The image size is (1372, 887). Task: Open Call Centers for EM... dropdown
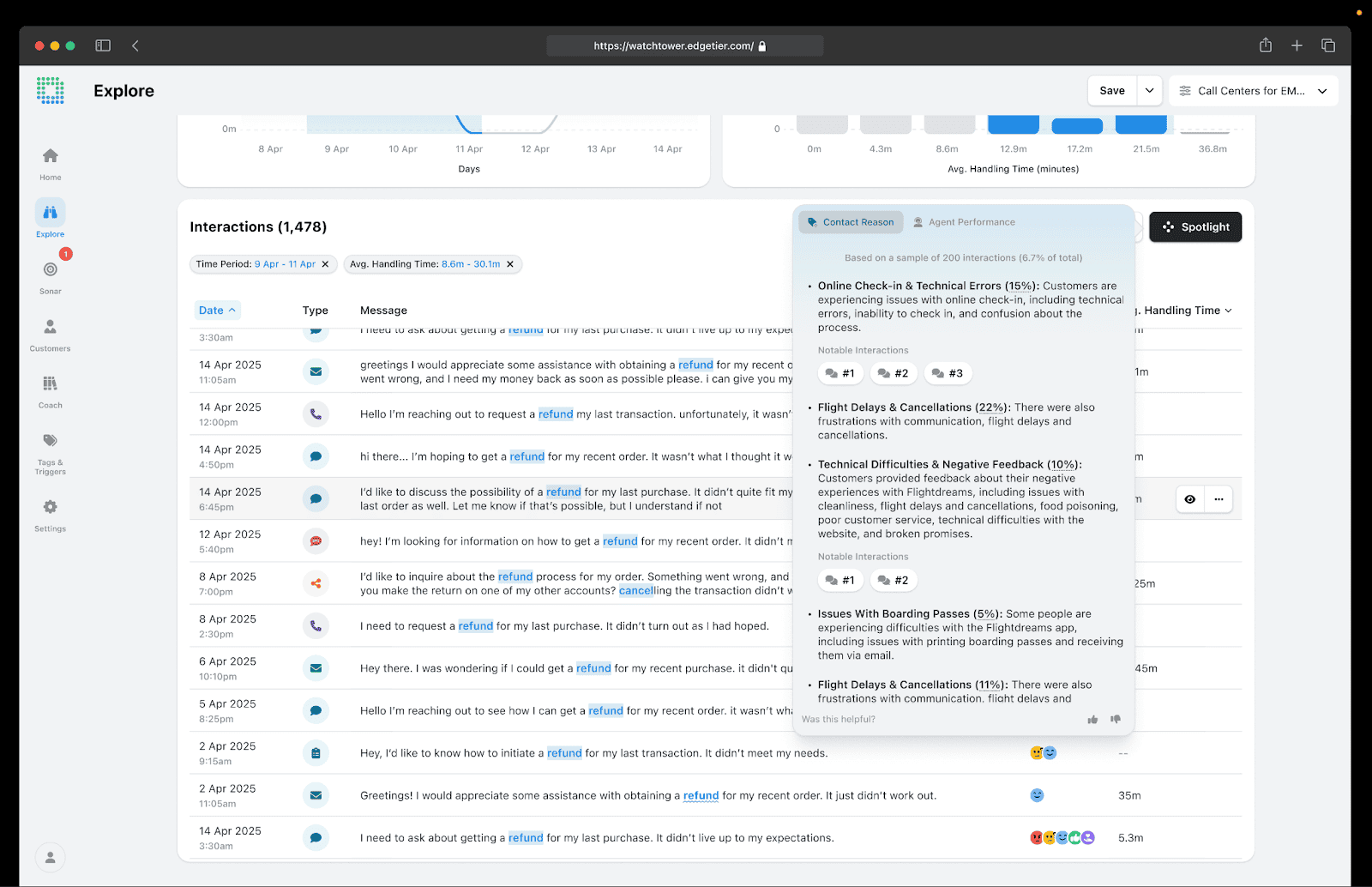(x=1253, y=91)
